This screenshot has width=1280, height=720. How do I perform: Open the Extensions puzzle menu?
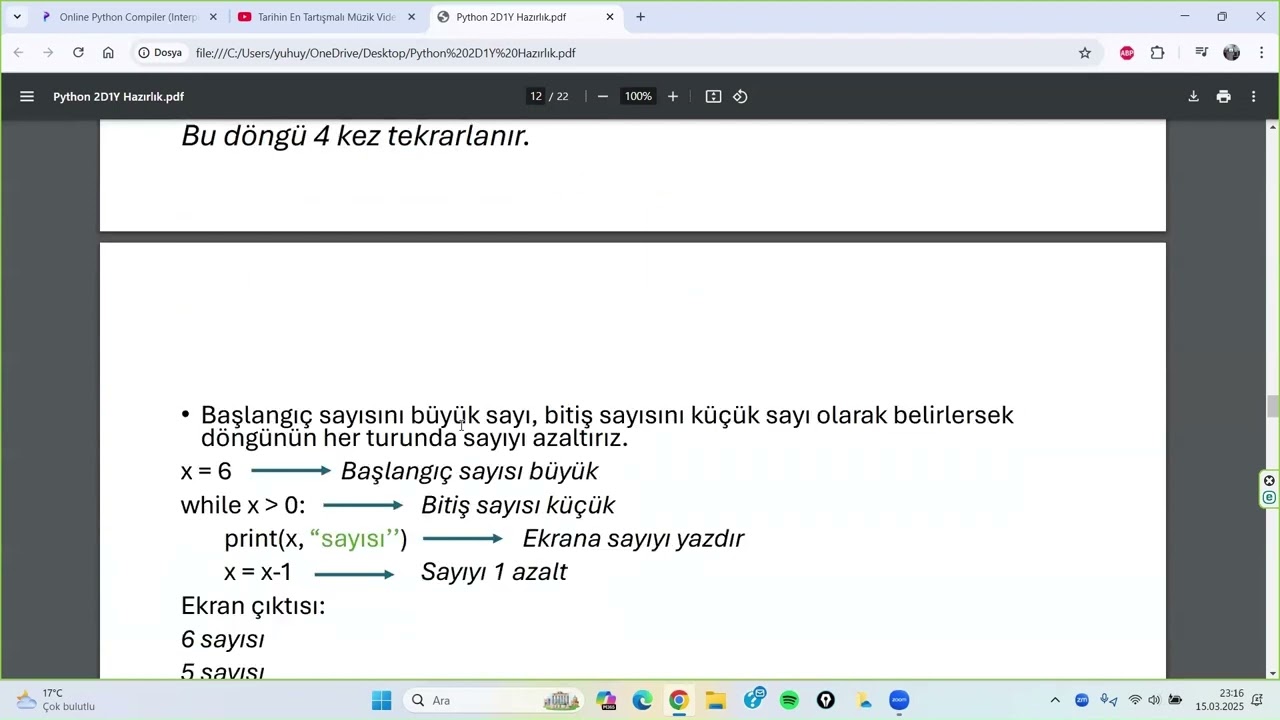1158,53
